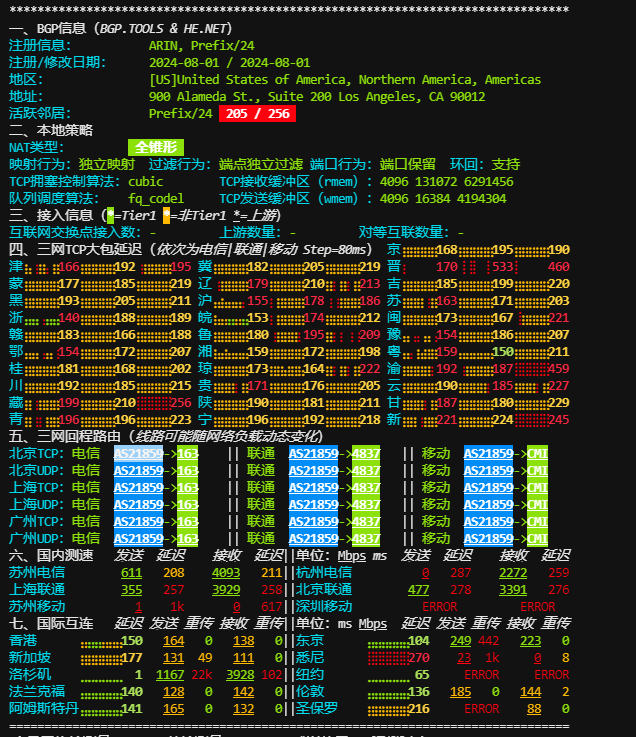Screen dimensions: 636x737
Task: Click the green 163 hop in 北京UDP row
Action: 187,470
